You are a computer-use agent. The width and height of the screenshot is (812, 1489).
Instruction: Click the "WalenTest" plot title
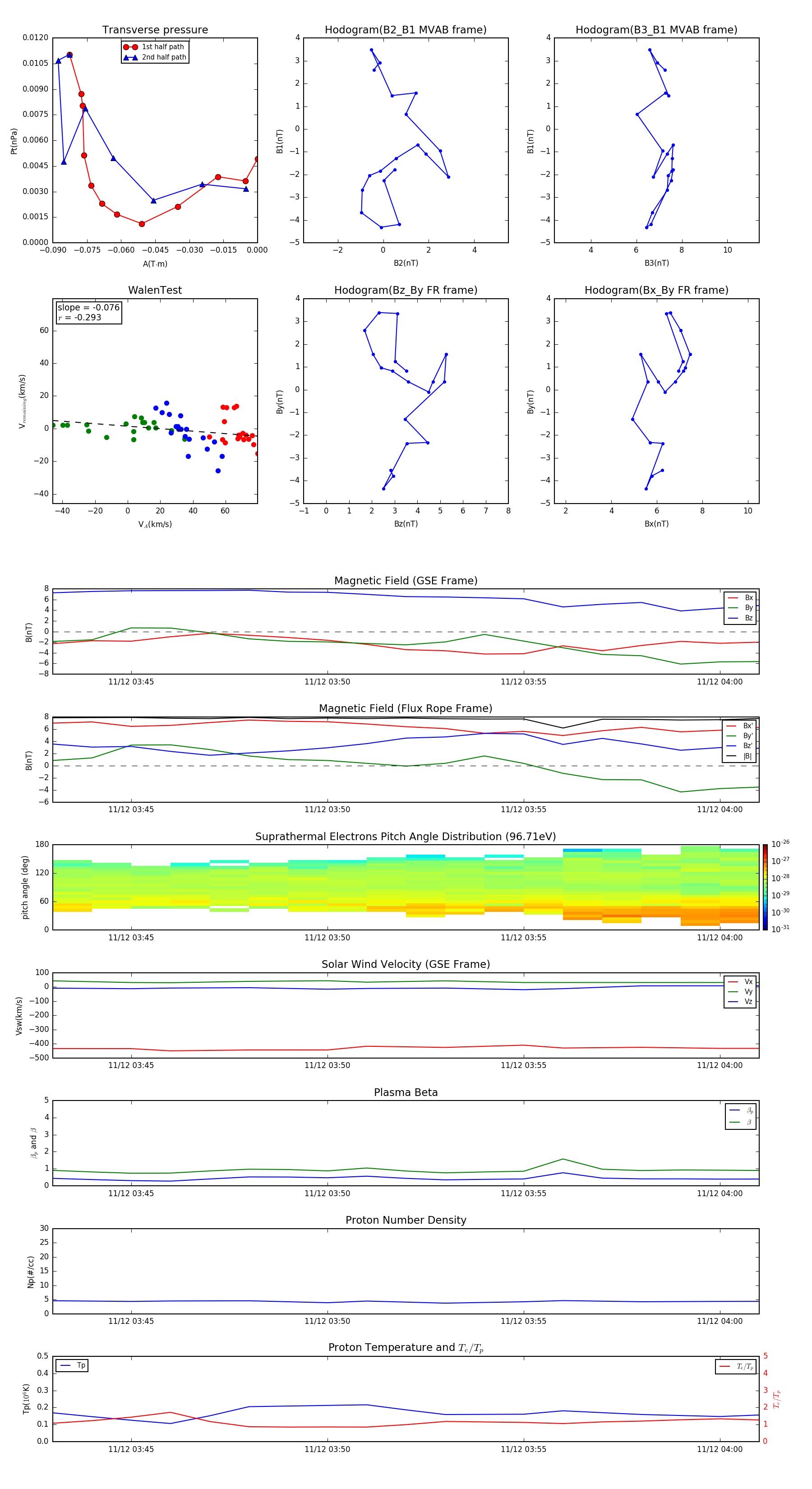[155, 290]
